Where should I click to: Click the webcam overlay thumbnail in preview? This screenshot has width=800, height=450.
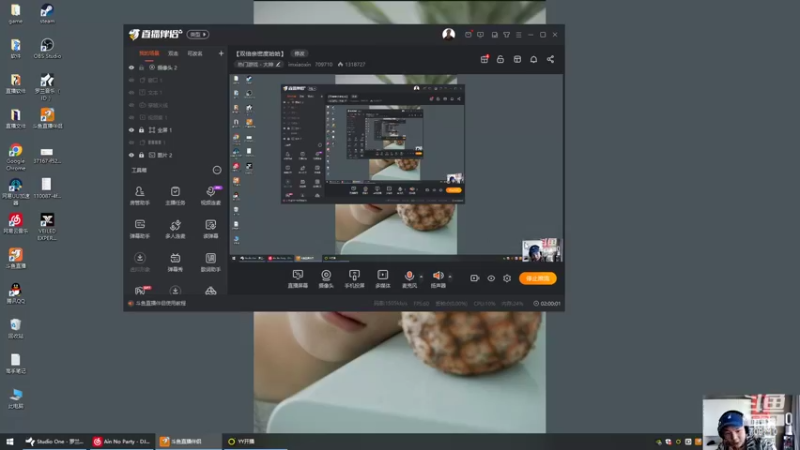click(x=541, y=249)
